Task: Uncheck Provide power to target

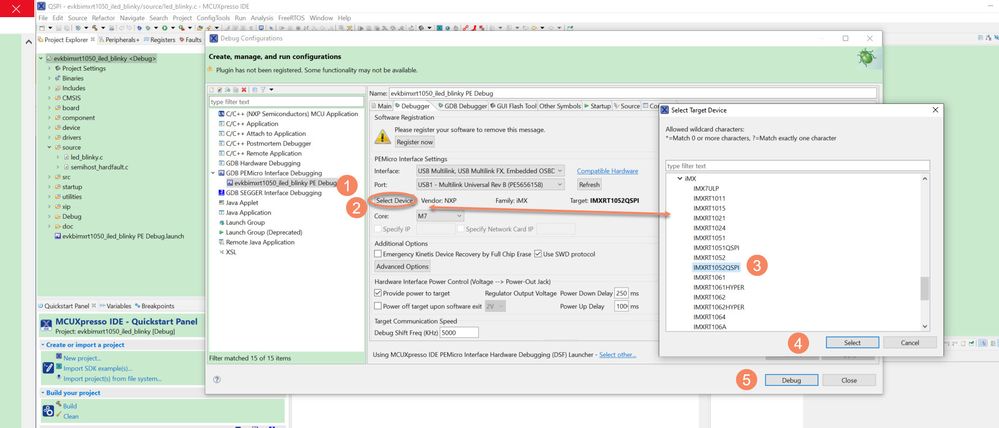Action: tap(378, 294)
